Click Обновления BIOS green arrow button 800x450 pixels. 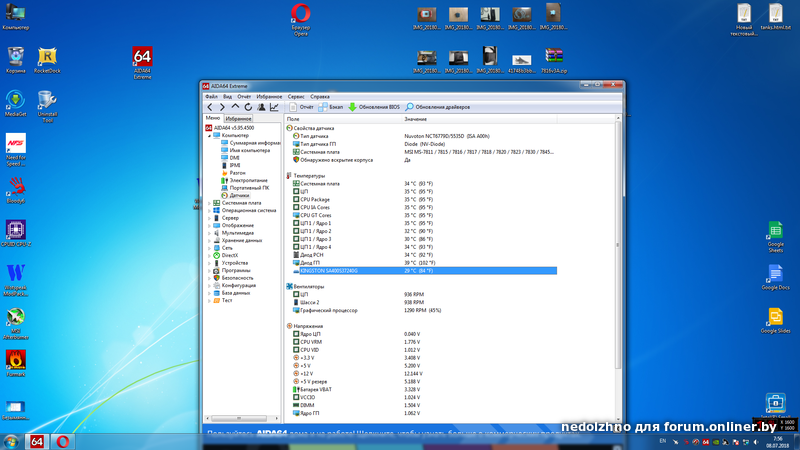[373, 106]
